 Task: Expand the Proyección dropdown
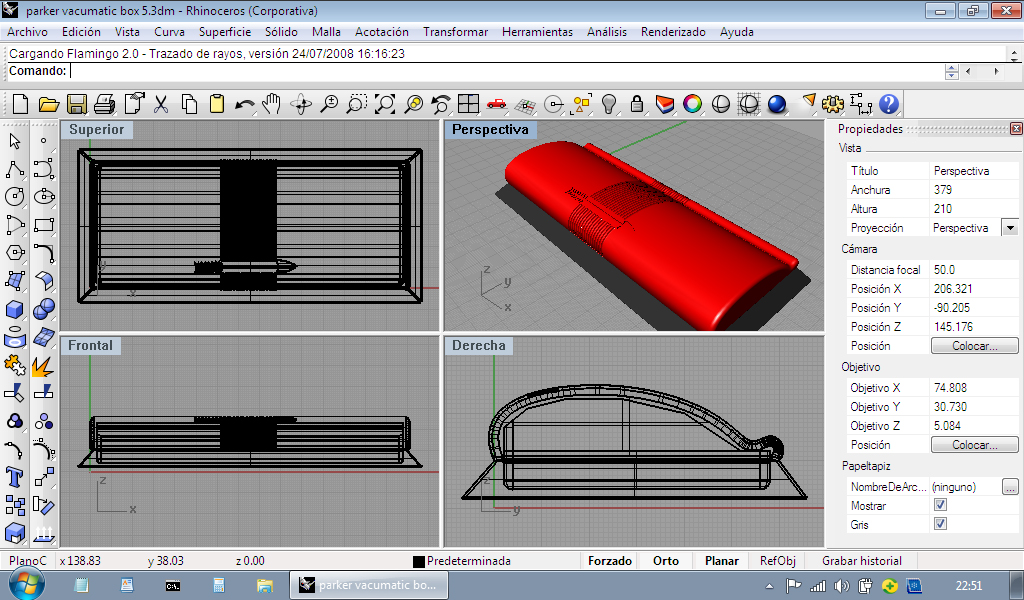coord(1009,228)
